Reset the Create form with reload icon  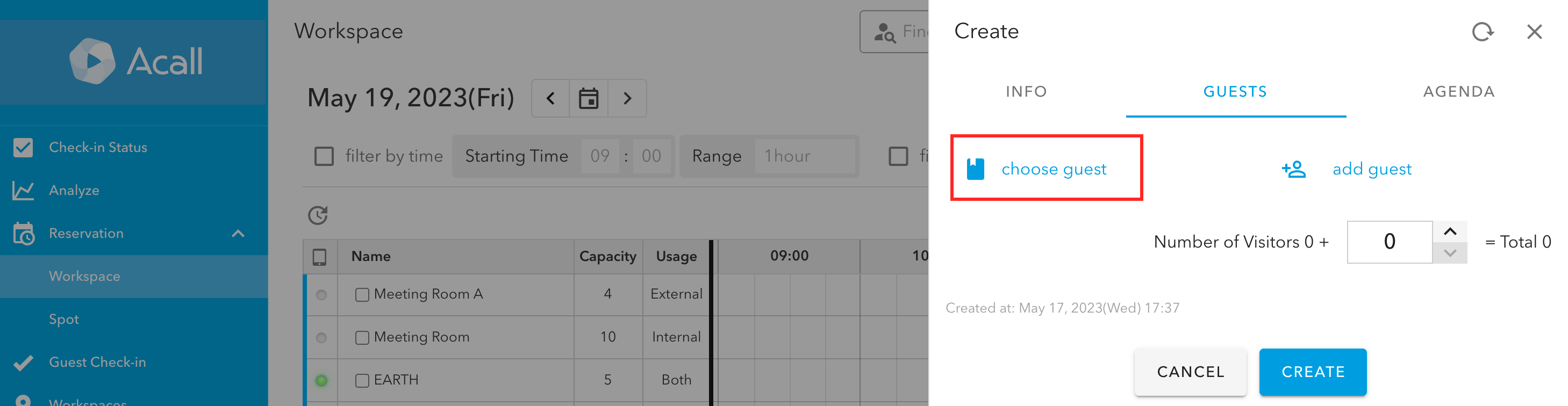tap(1483, 32)
